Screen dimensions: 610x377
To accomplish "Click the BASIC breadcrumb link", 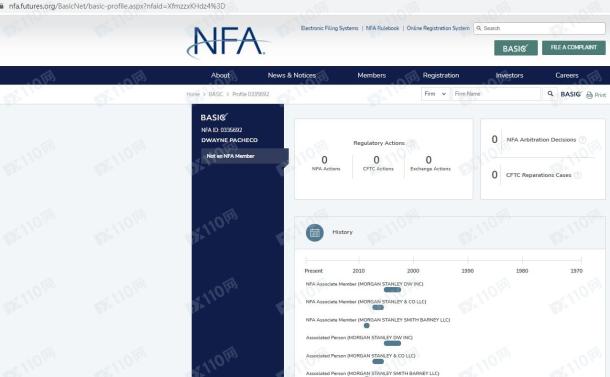I will [x=216, y=94].
